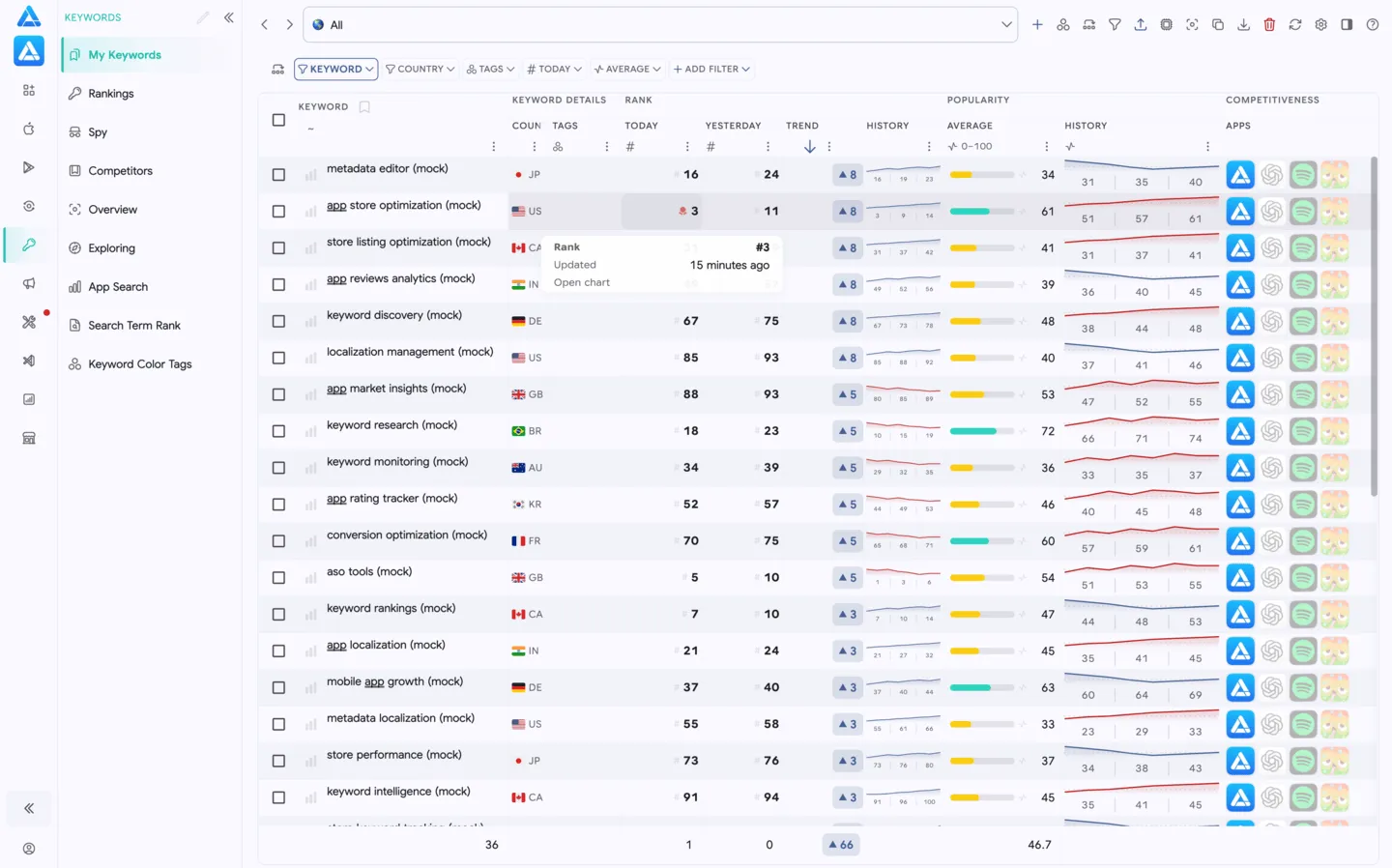This screenshot has width=1392, height=868.
Task: Click the refresh arrows icon
Action: 1295,25
